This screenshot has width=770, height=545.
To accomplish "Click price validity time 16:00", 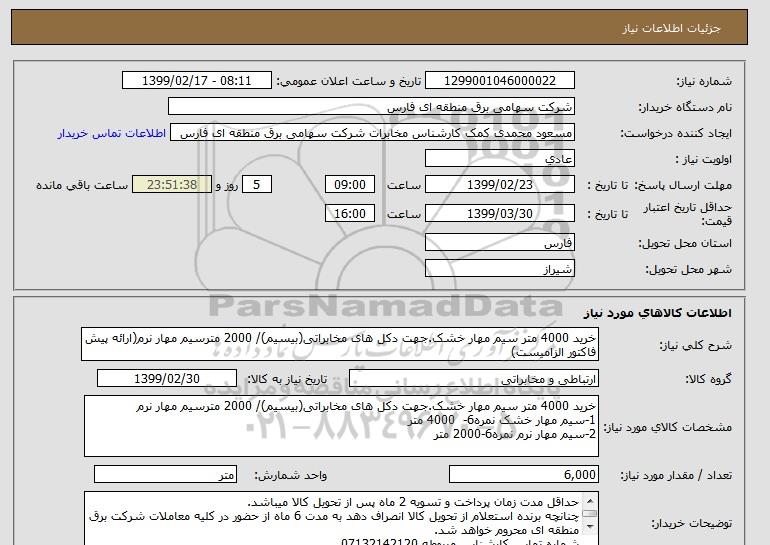I will [x=350, y=214].
